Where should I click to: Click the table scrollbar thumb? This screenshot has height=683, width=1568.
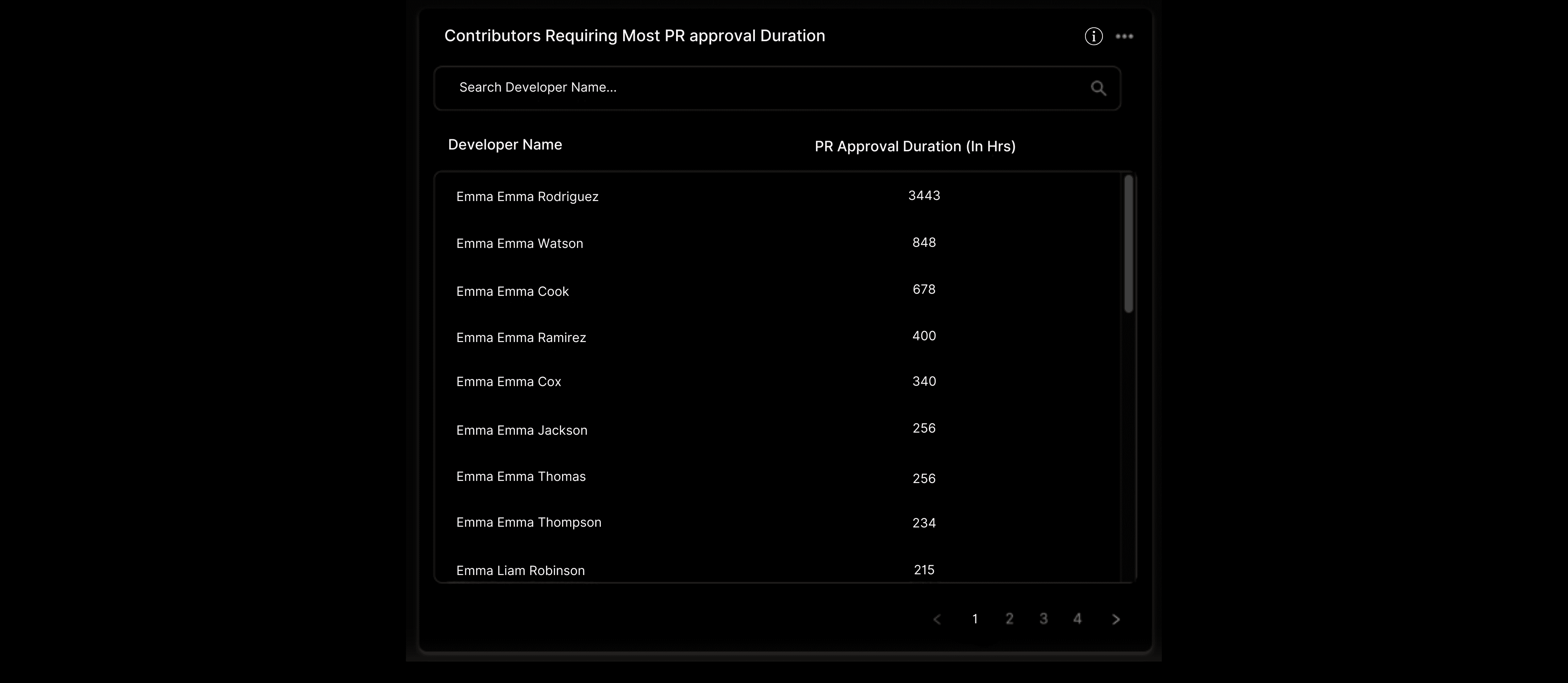click(x=1128, y=244)
